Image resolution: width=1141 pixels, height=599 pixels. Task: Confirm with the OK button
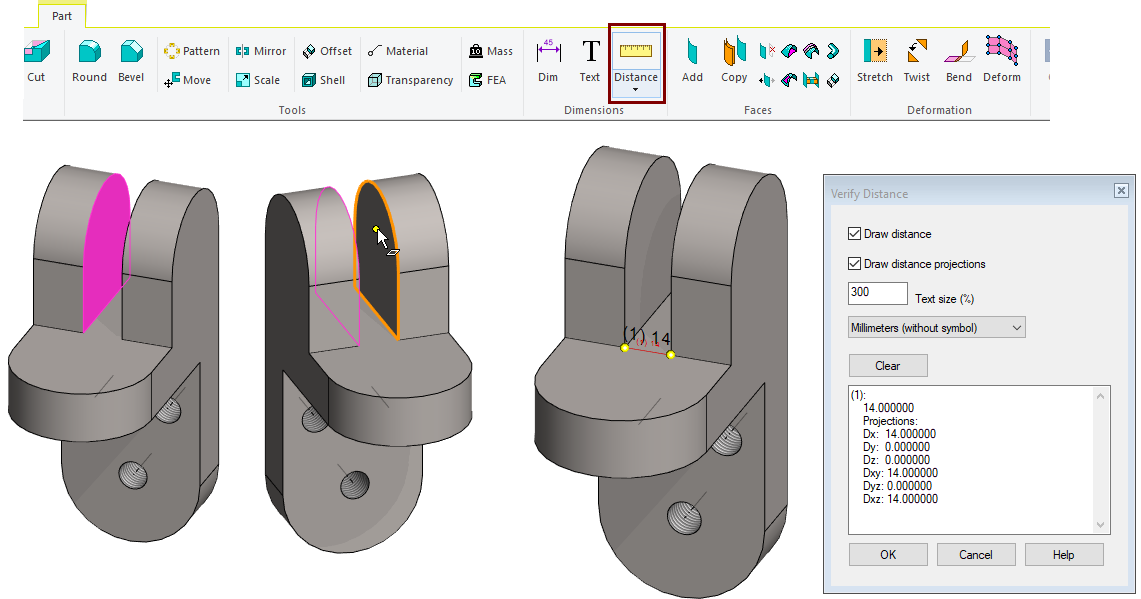[x=888, y=555]
